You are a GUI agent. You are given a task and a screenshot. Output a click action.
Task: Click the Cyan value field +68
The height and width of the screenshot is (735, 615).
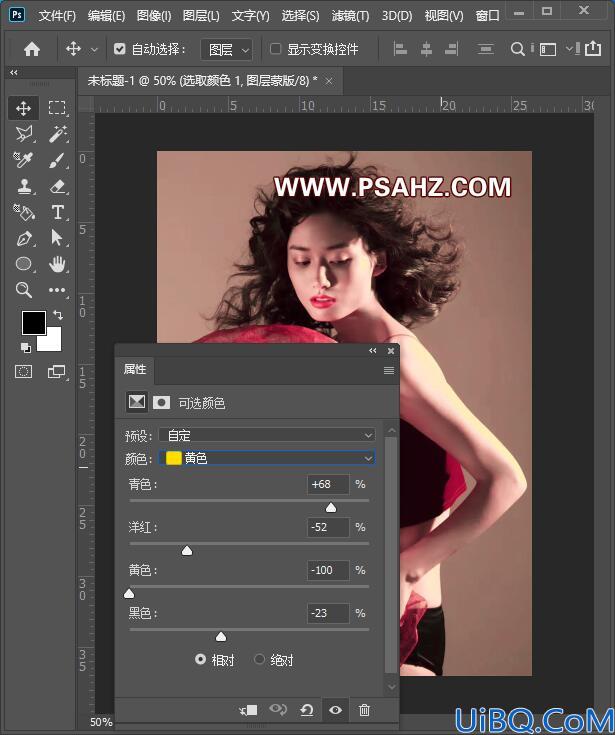pyautogui.click(x=328, y=484)
